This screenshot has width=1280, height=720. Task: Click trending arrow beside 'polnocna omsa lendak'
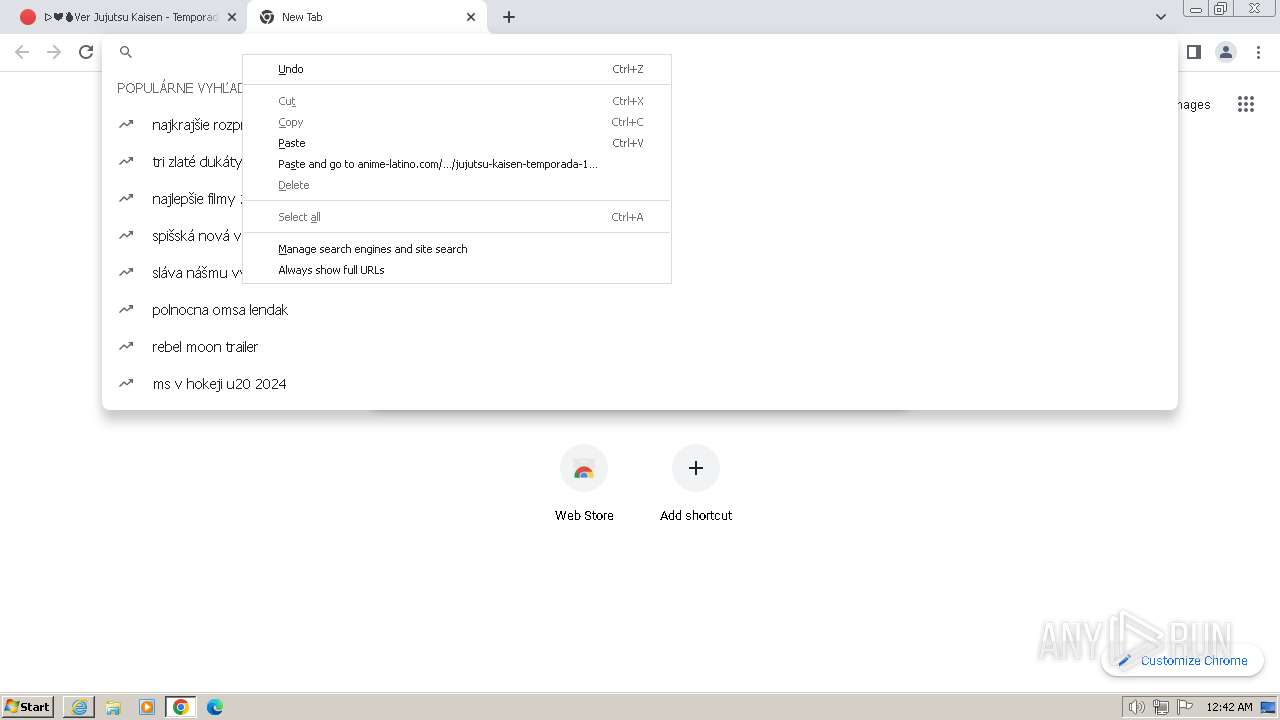pyautogui.click(x=126, y=309)
